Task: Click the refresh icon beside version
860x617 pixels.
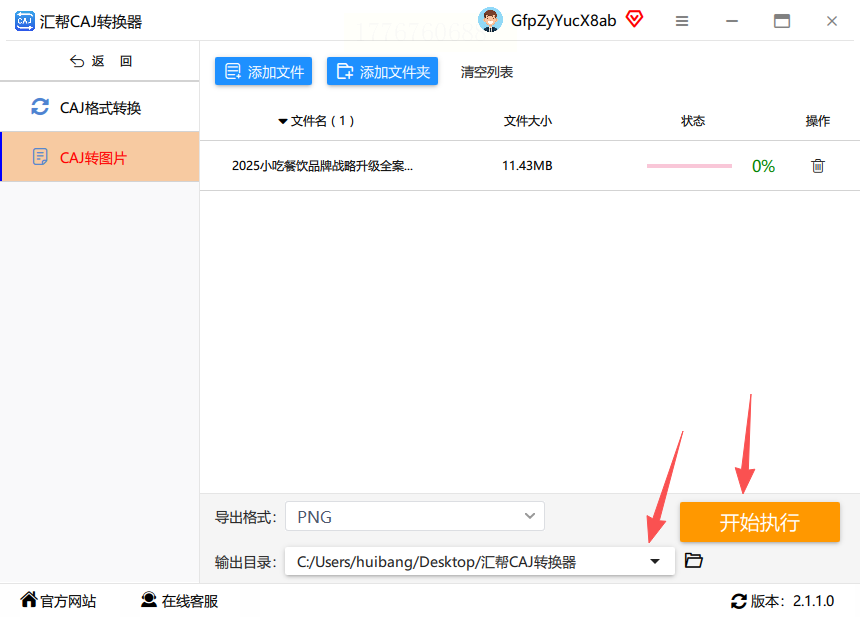Action: [x=739, y=601]
